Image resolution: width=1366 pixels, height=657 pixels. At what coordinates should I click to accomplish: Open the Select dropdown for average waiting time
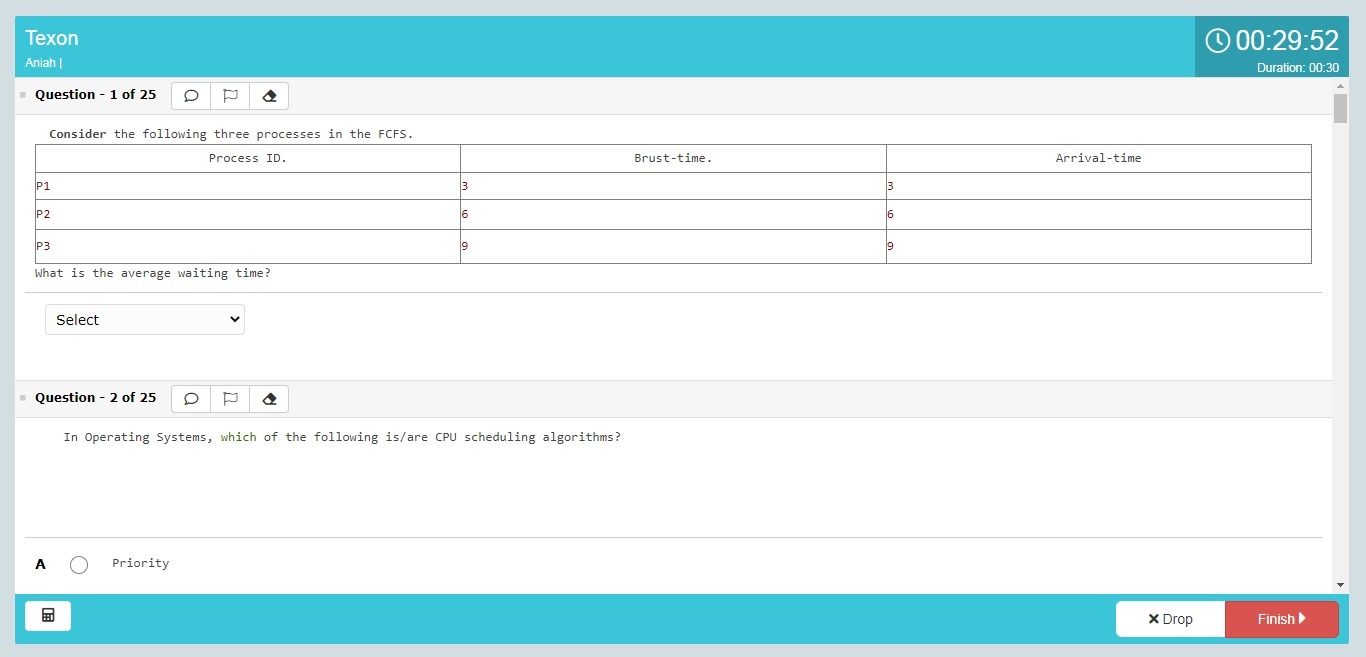(x=145, y=320)
